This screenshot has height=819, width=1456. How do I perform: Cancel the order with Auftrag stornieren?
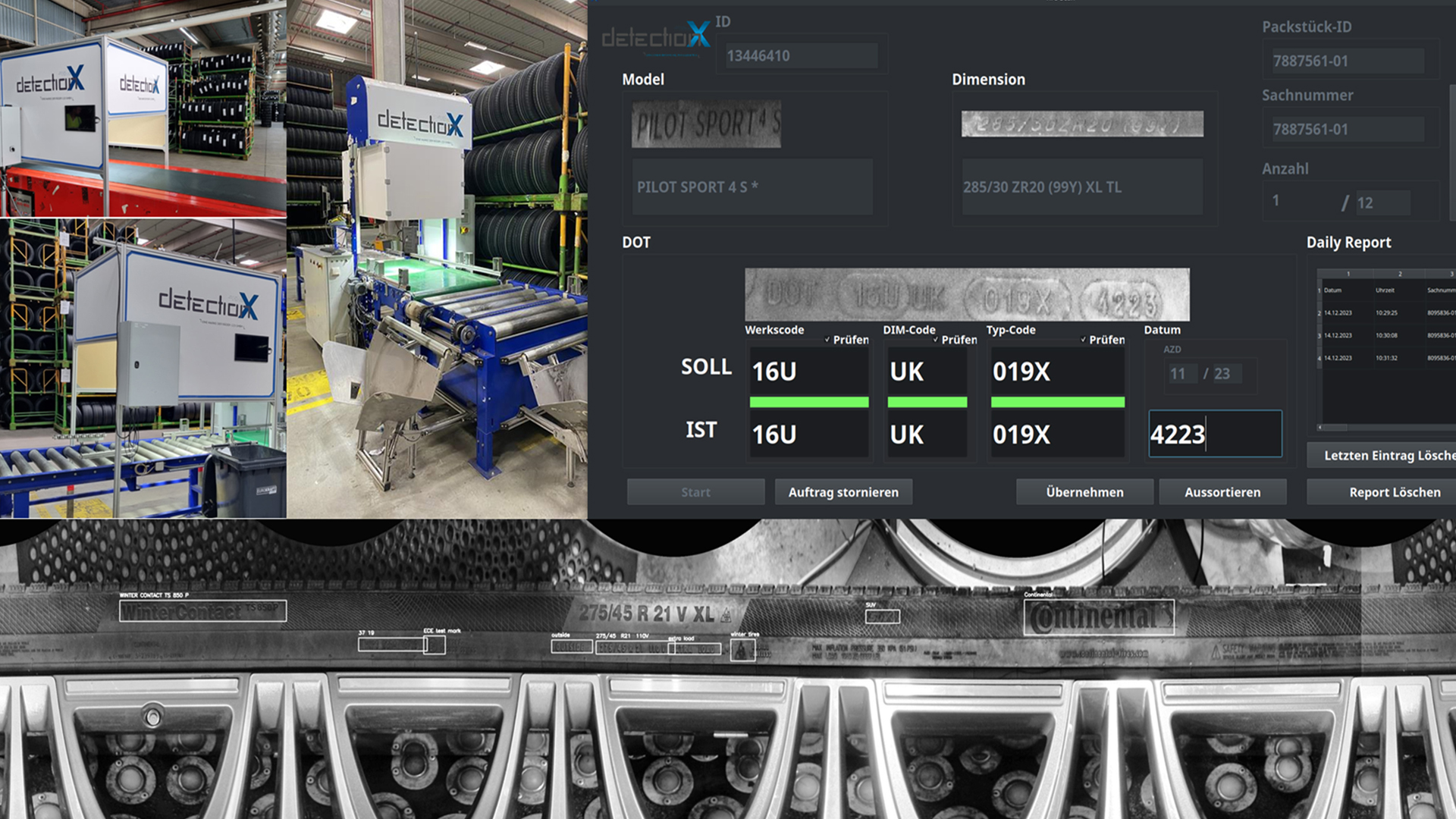(x=843, y=492)
